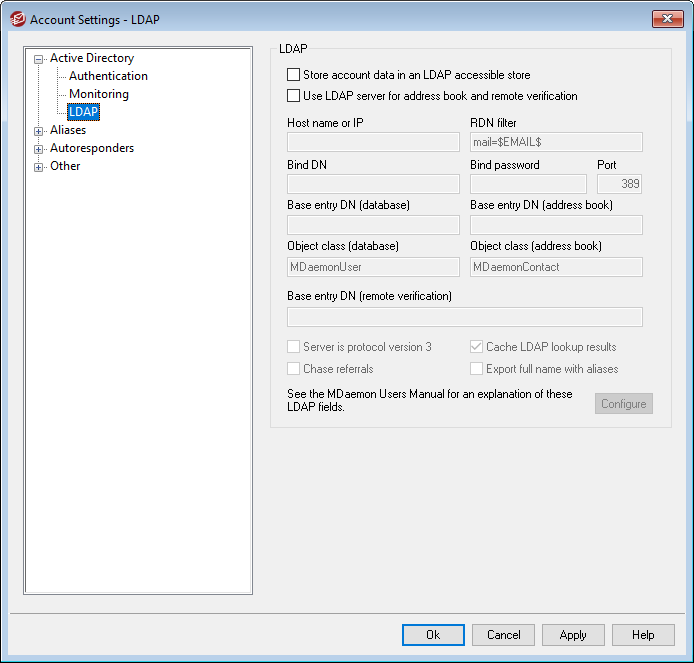Toggle Export full name with aliases

(477, 369)
